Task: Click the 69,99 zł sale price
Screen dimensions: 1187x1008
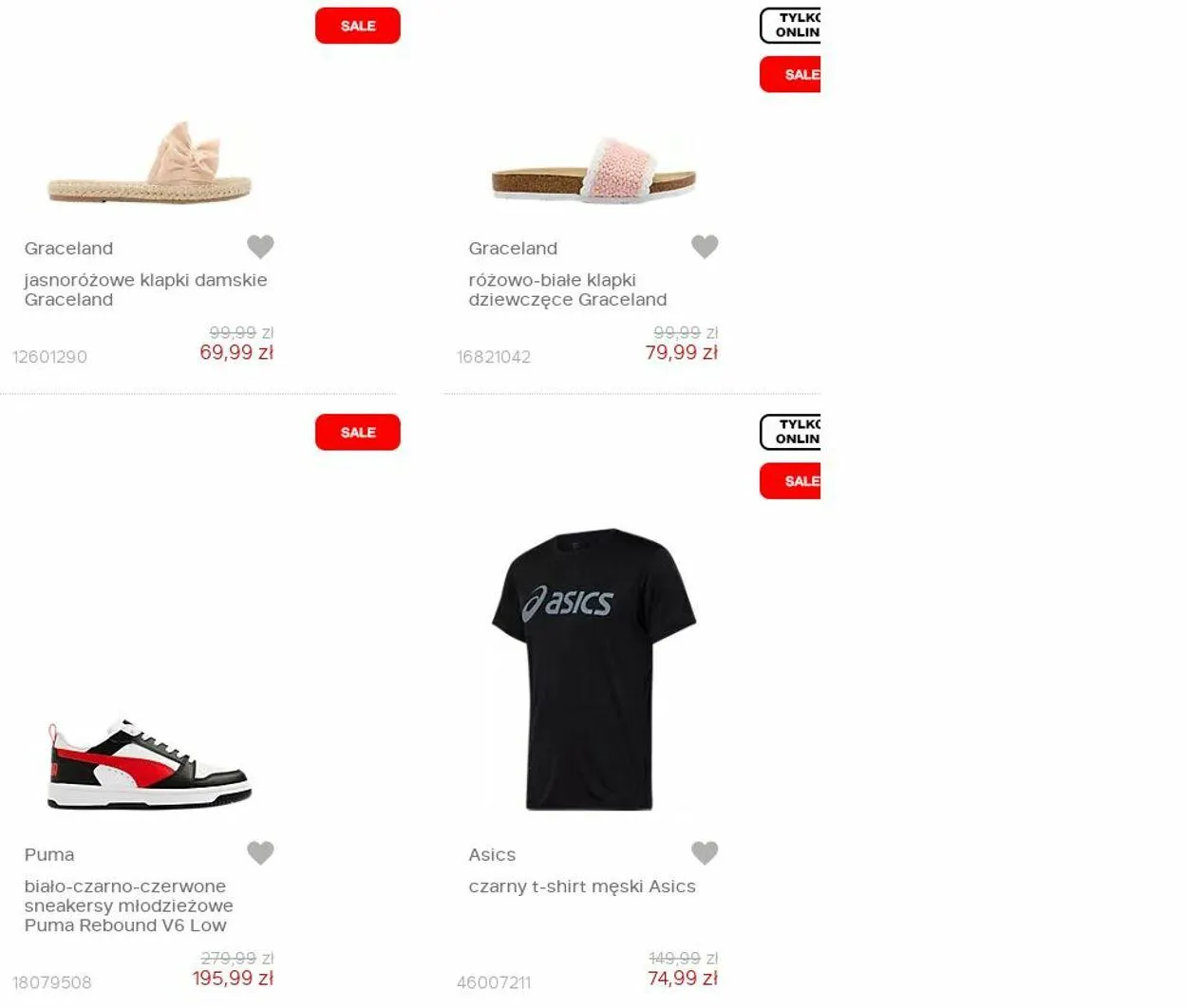Action: (236, 352)
